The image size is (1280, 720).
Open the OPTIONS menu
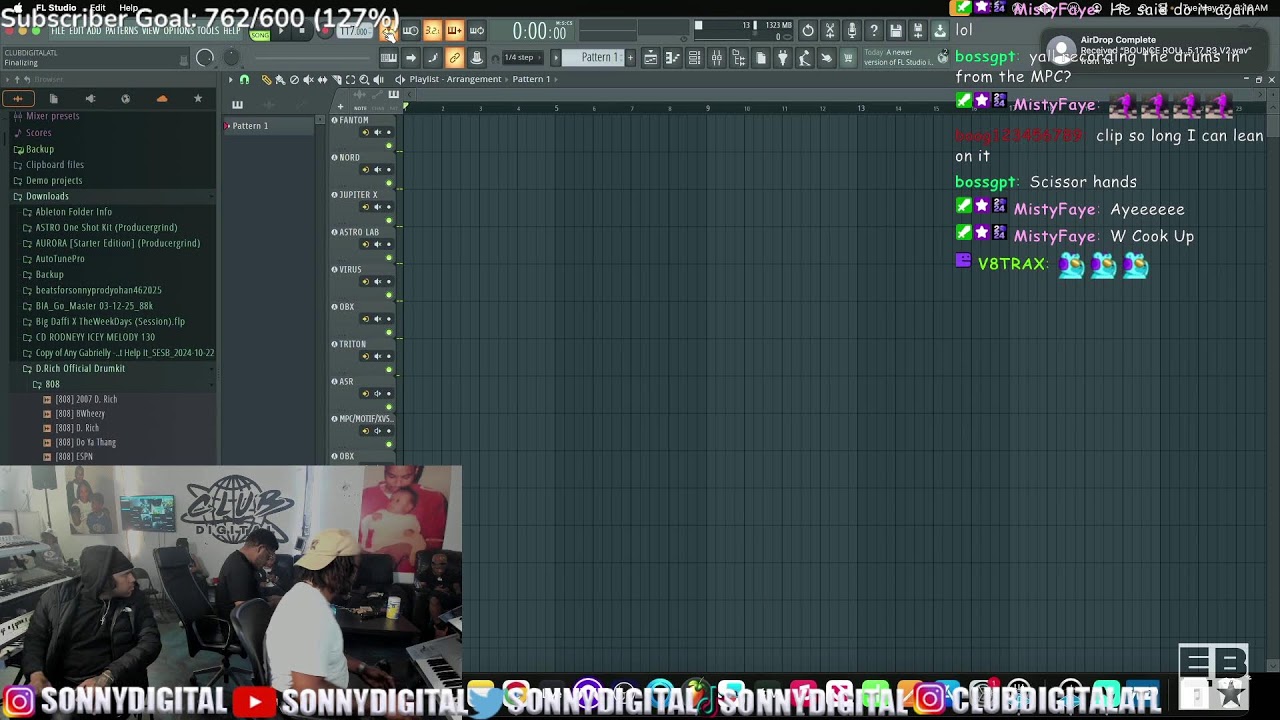click(x=178, y=31)
